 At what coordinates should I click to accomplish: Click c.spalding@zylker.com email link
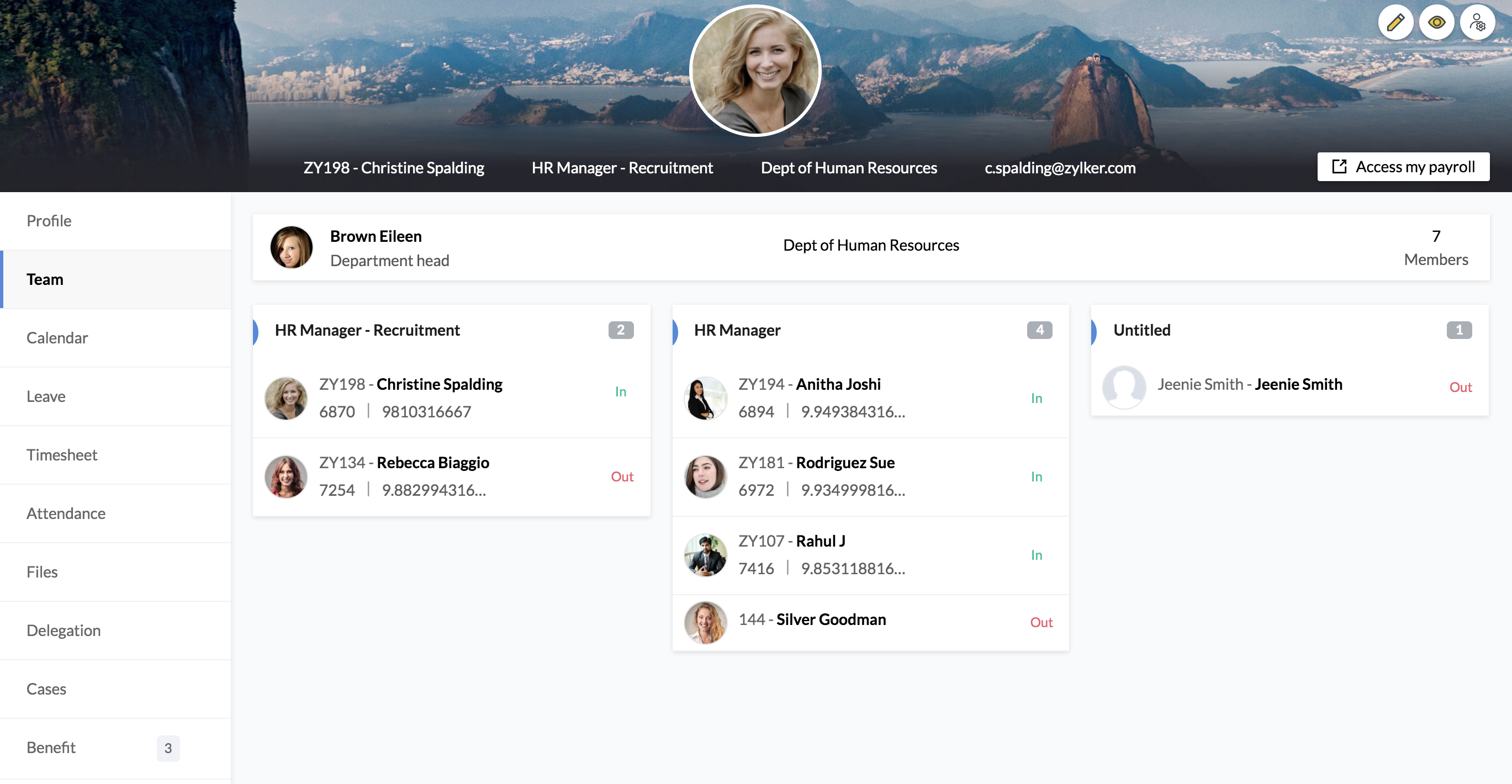coord(1060,168)
